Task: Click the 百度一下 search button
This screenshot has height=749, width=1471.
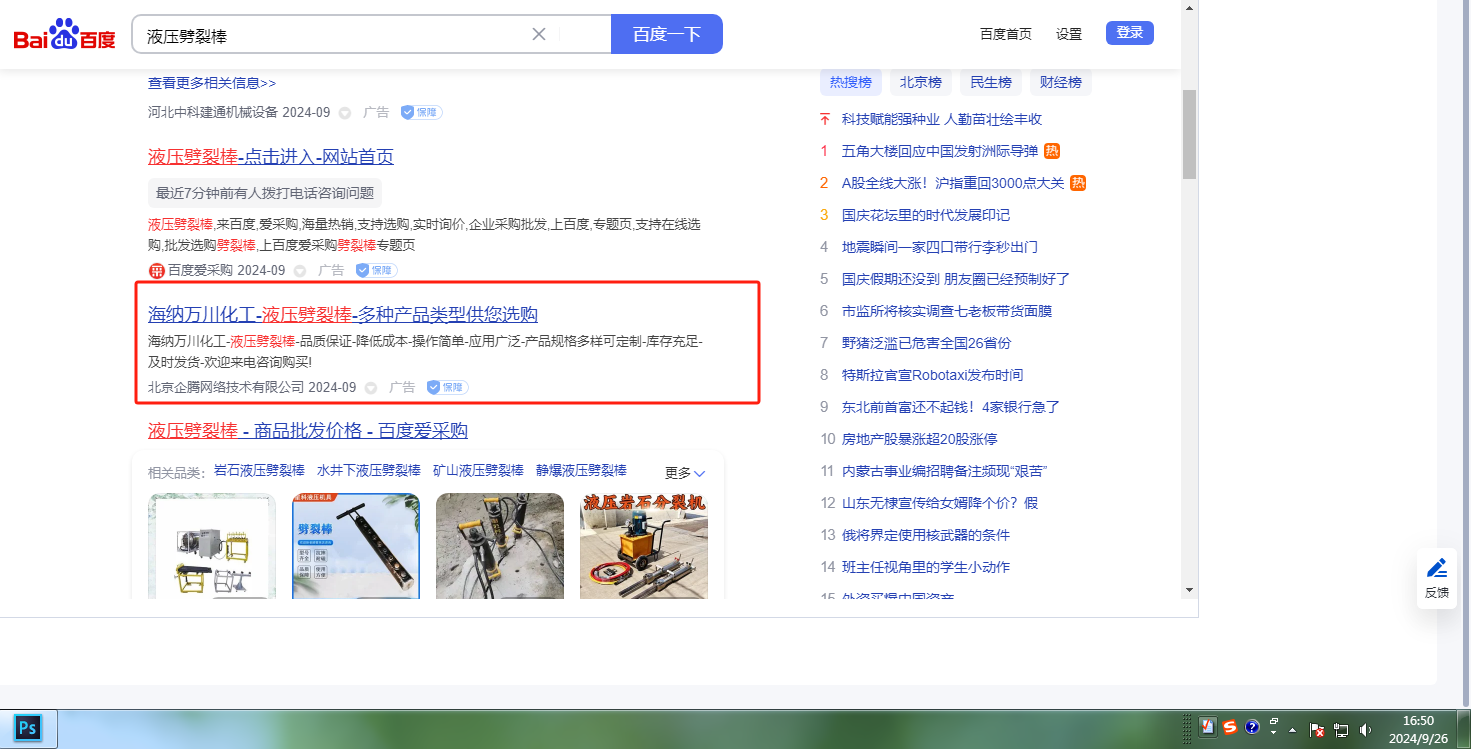Action: click(x=667, y=34)
